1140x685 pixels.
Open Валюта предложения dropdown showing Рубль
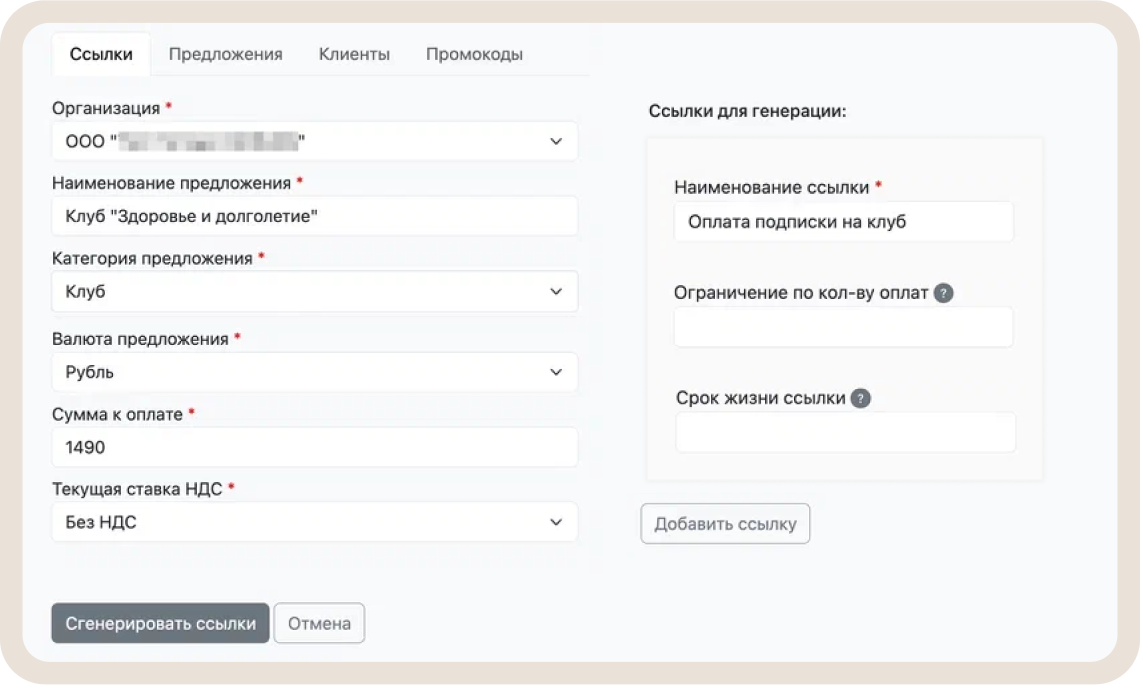tap(315, 372)
